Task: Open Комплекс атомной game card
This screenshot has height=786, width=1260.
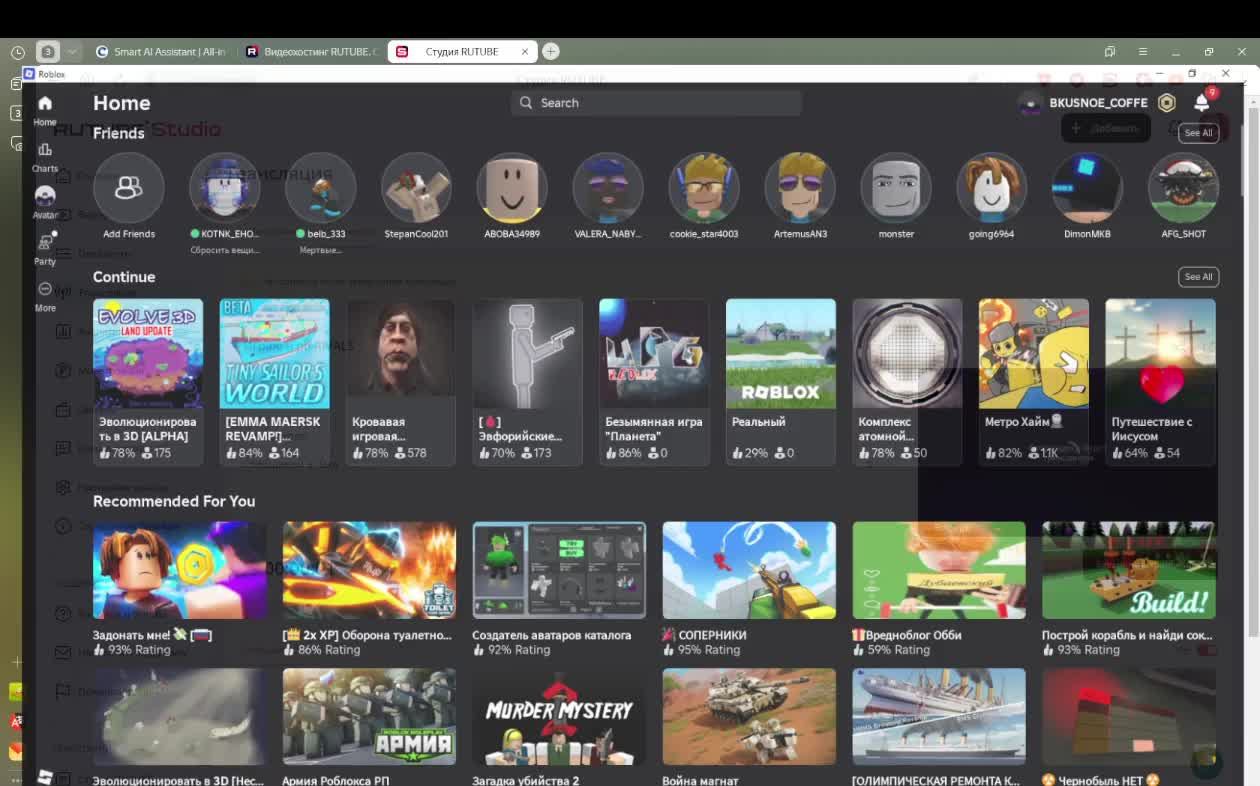Action: pyautogui.click(x=907, y=381)
